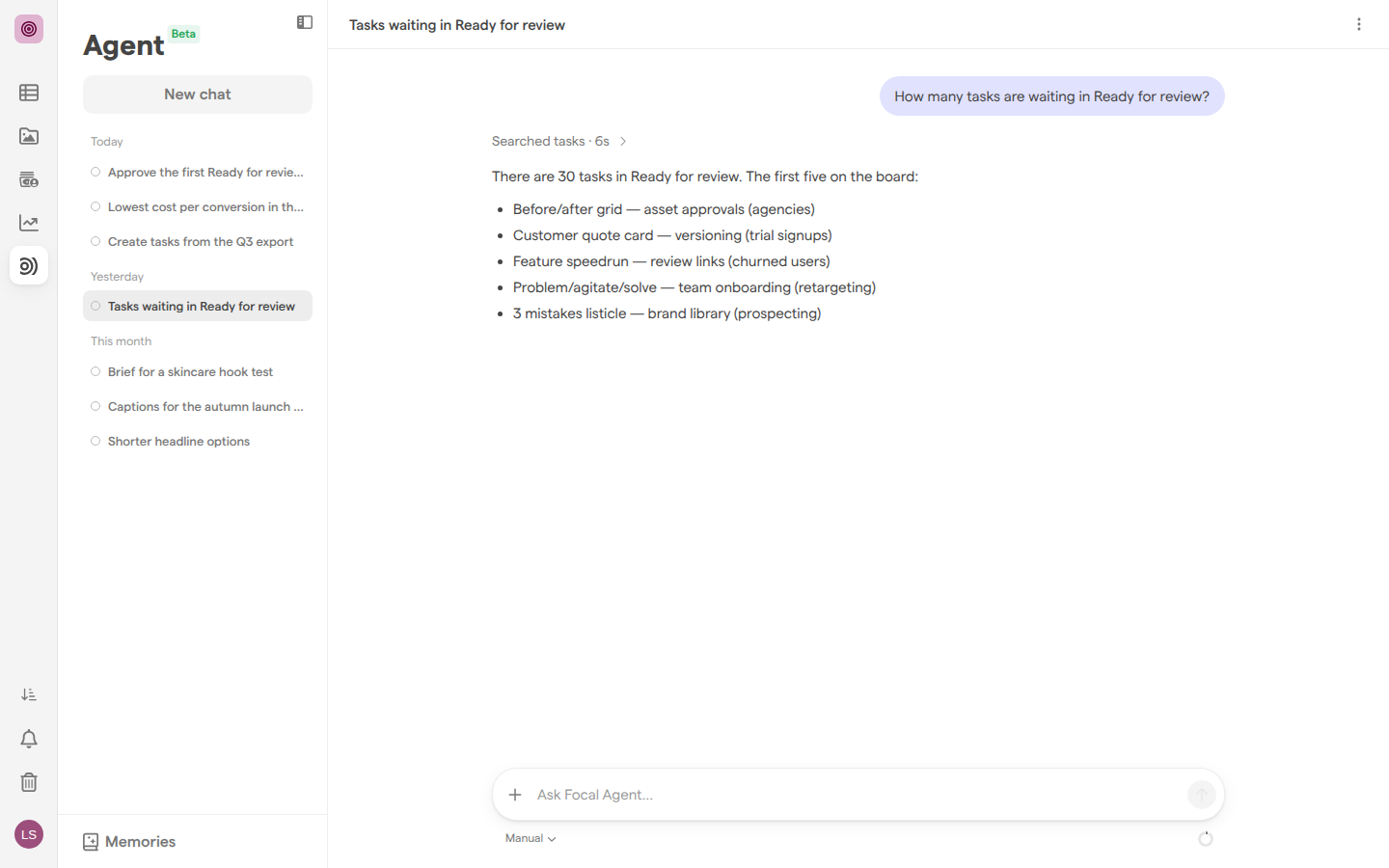Open the trend chart analytics icon
Screen dimensions: 1389x868
pyautogui.click(x=29, y=223)
